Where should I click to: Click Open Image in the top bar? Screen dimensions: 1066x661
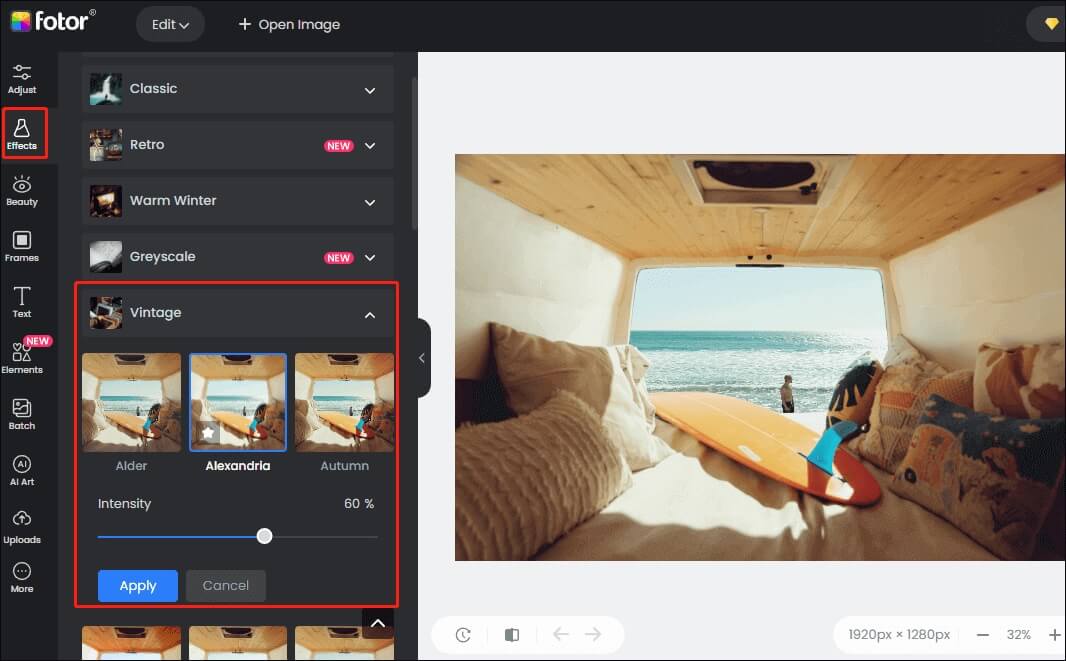click(x=288, y=24)
